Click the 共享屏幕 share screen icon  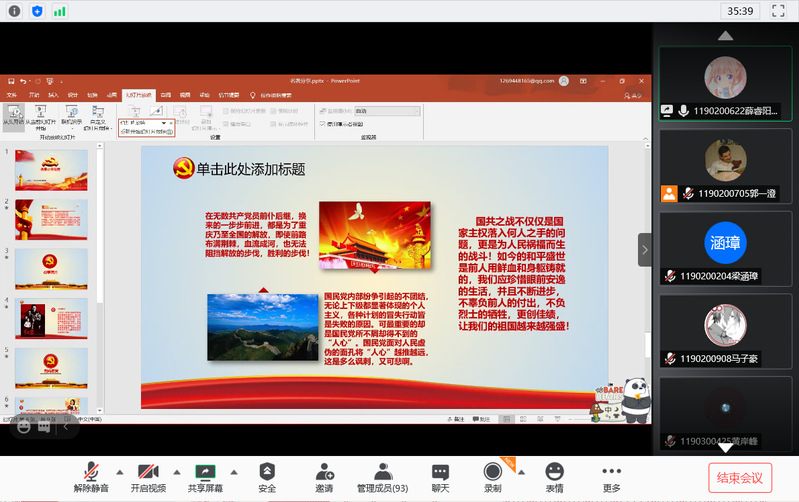(x=205, y=471)
